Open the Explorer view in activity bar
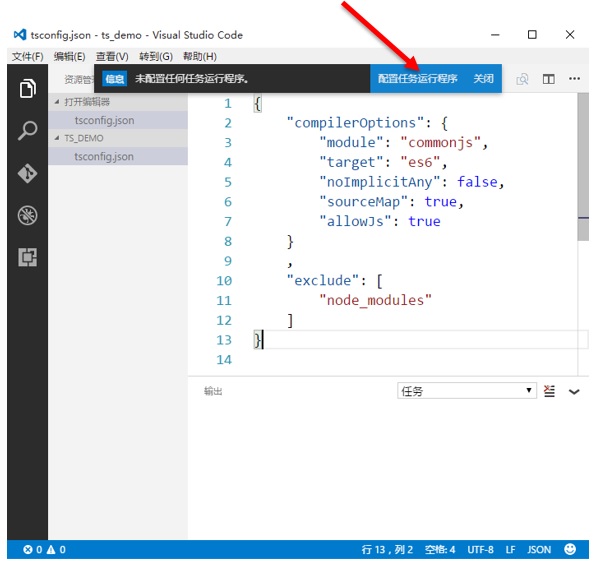The height and width of the screenshot is (563, 594). [x=28, y=88]
